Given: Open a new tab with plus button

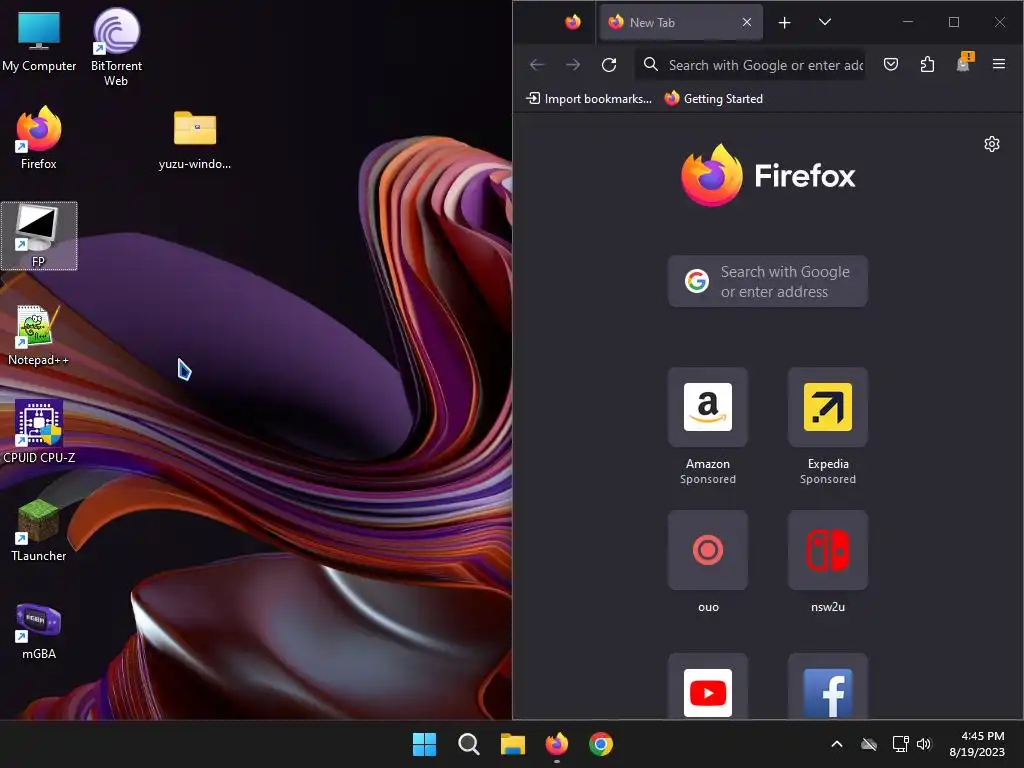Looking at the screenshot, I should point(784,22).
